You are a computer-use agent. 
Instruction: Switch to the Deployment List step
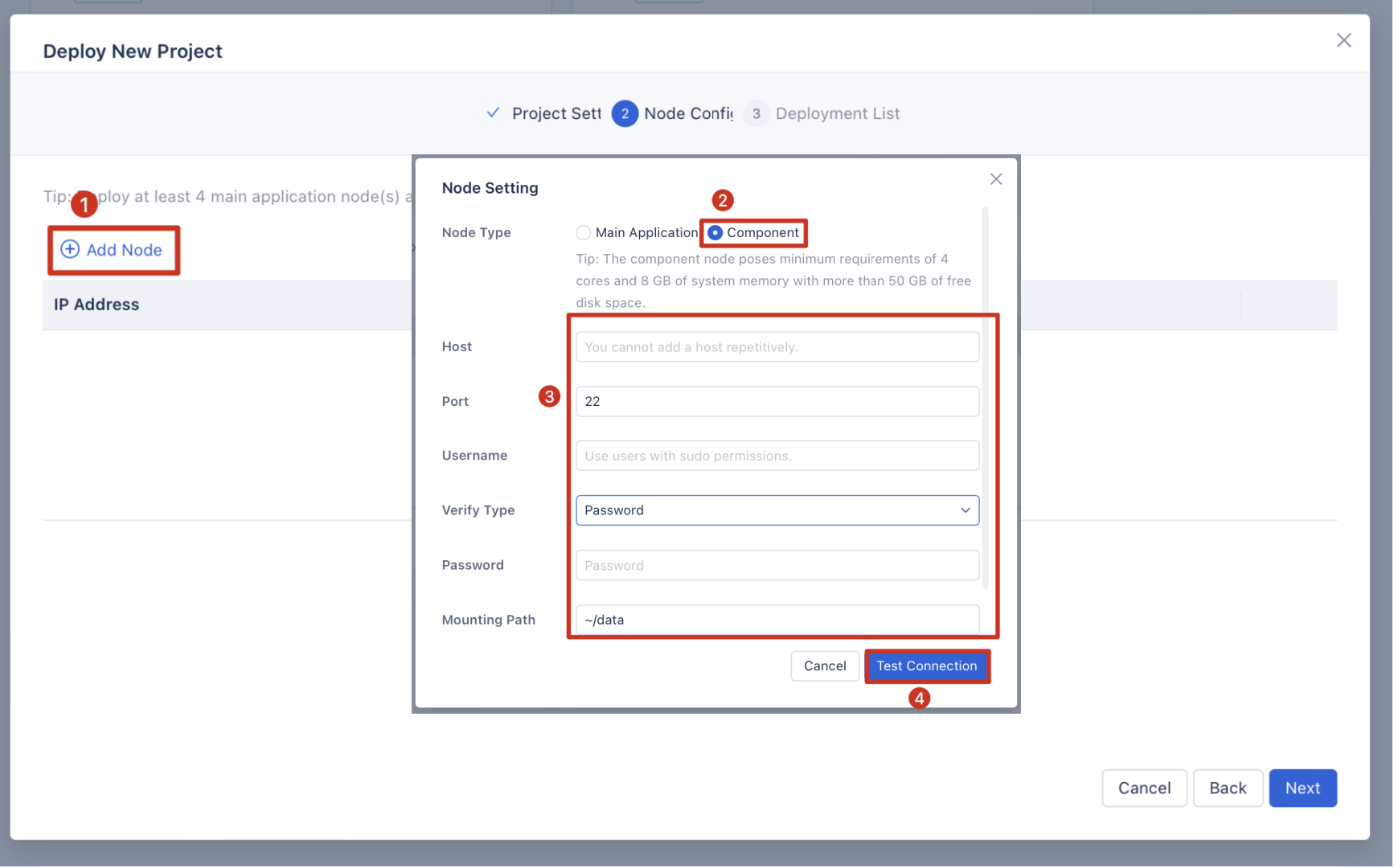coord(838,113)
